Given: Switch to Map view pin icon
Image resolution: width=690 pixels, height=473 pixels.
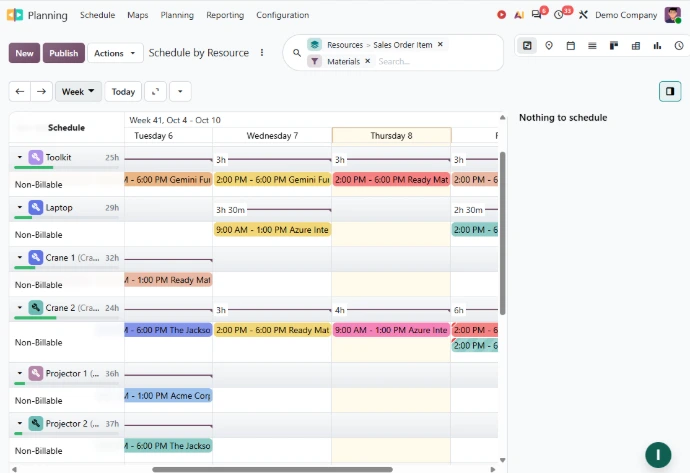Looking at the screenshot, I should [549, 45].
